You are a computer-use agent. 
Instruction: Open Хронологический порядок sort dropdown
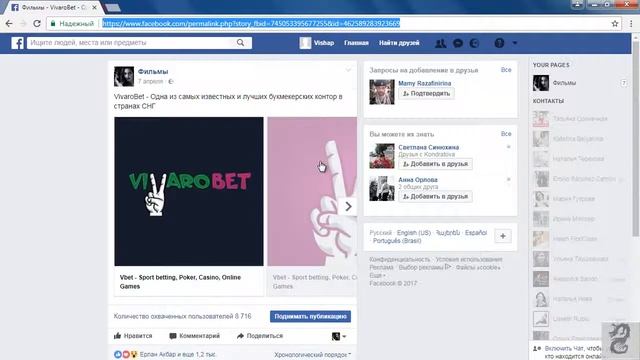point(312,355)
